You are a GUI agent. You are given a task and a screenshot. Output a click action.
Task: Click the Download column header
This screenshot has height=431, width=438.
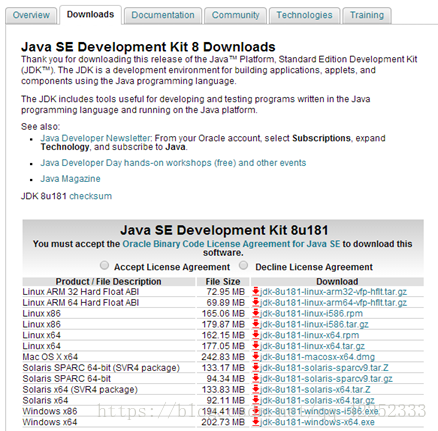[x=337, y=281]
